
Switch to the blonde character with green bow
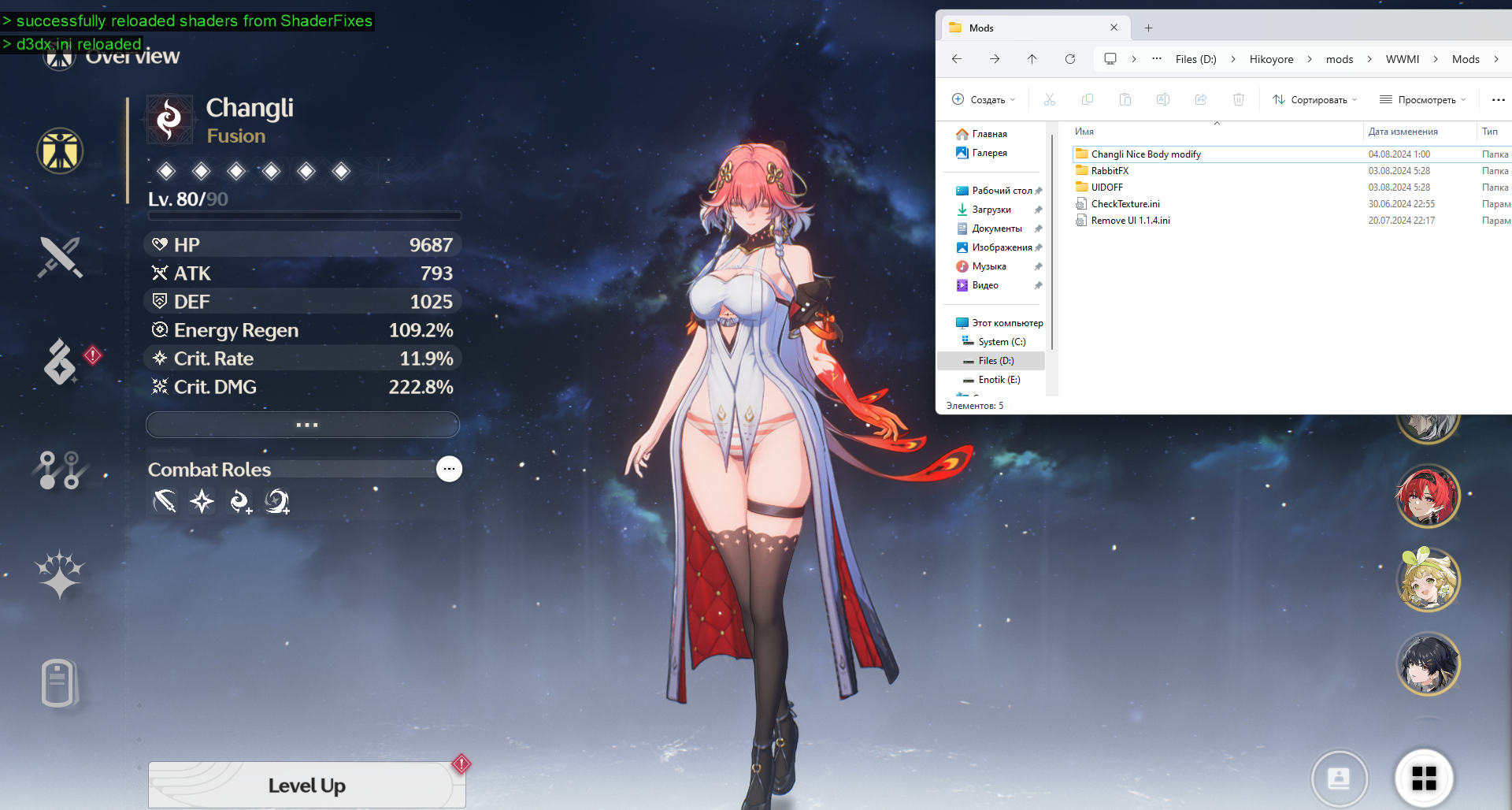click(x=1428, y=580)
